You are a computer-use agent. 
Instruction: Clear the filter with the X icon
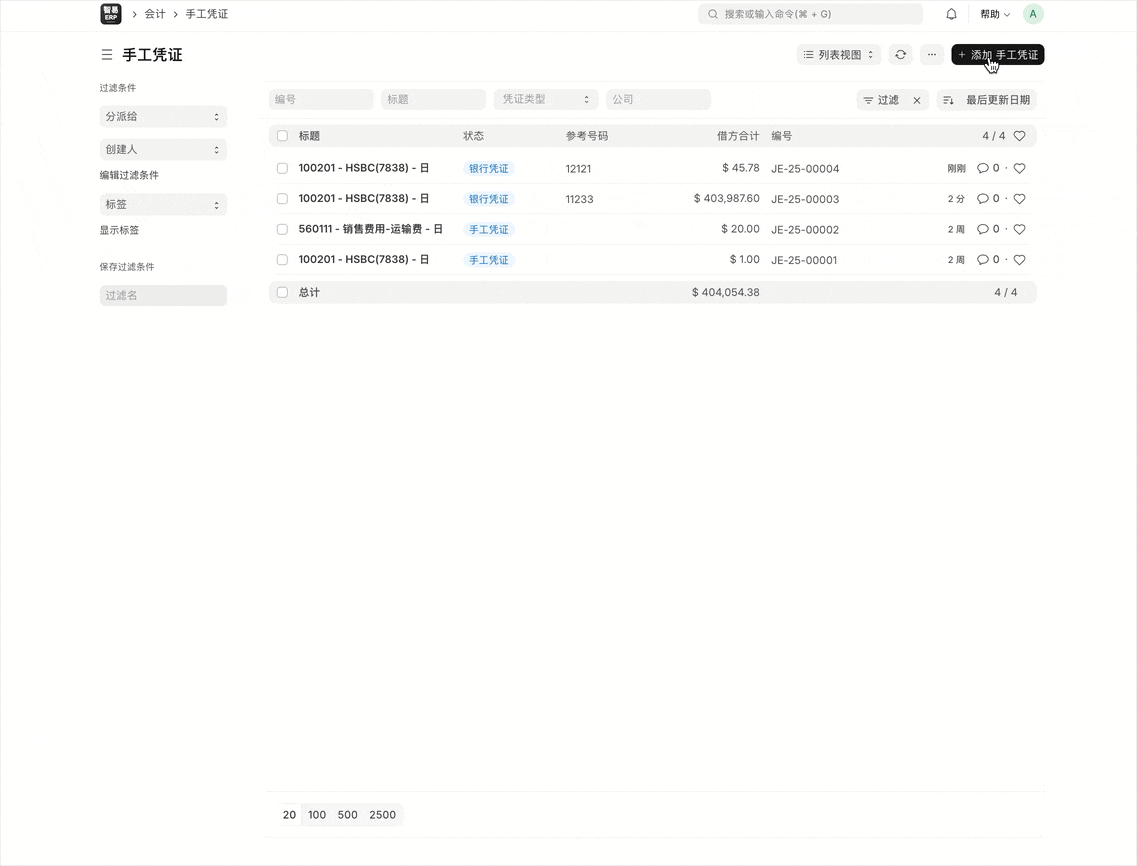(x=917, y=100)
